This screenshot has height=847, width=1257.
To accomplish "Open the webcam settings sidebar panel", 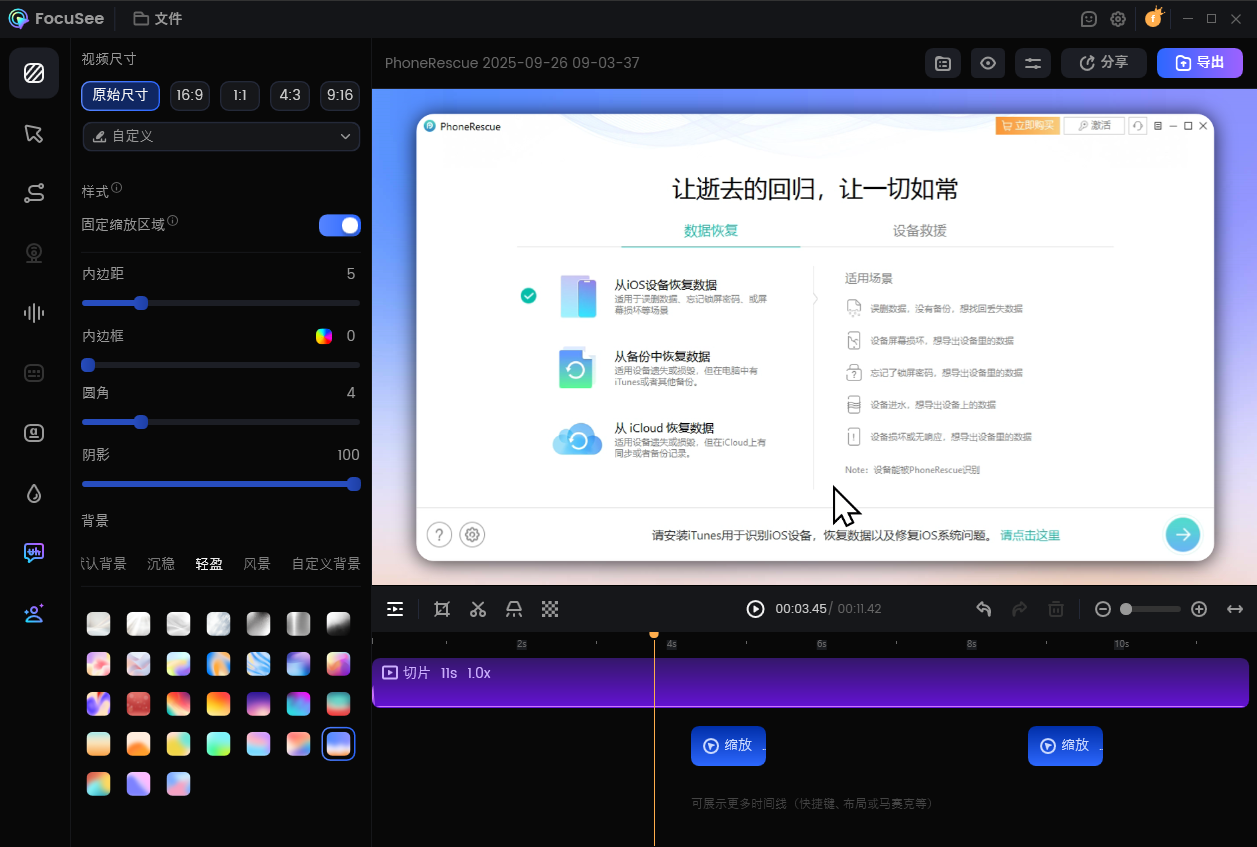I will [x=34, y=253].
